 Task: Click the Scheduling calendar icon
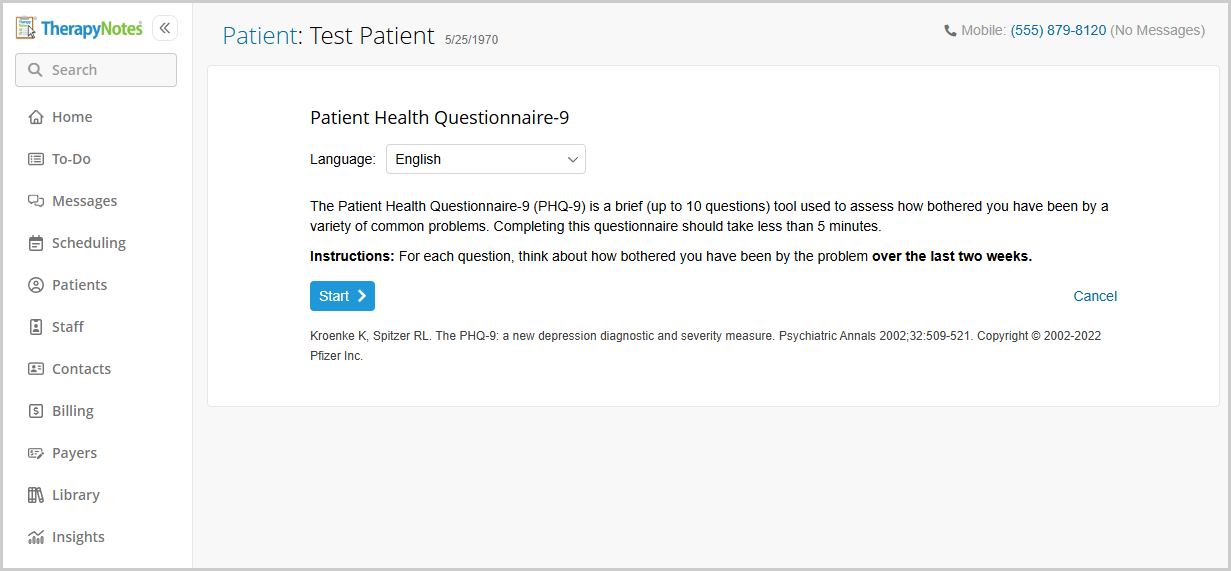coord(36,243)
